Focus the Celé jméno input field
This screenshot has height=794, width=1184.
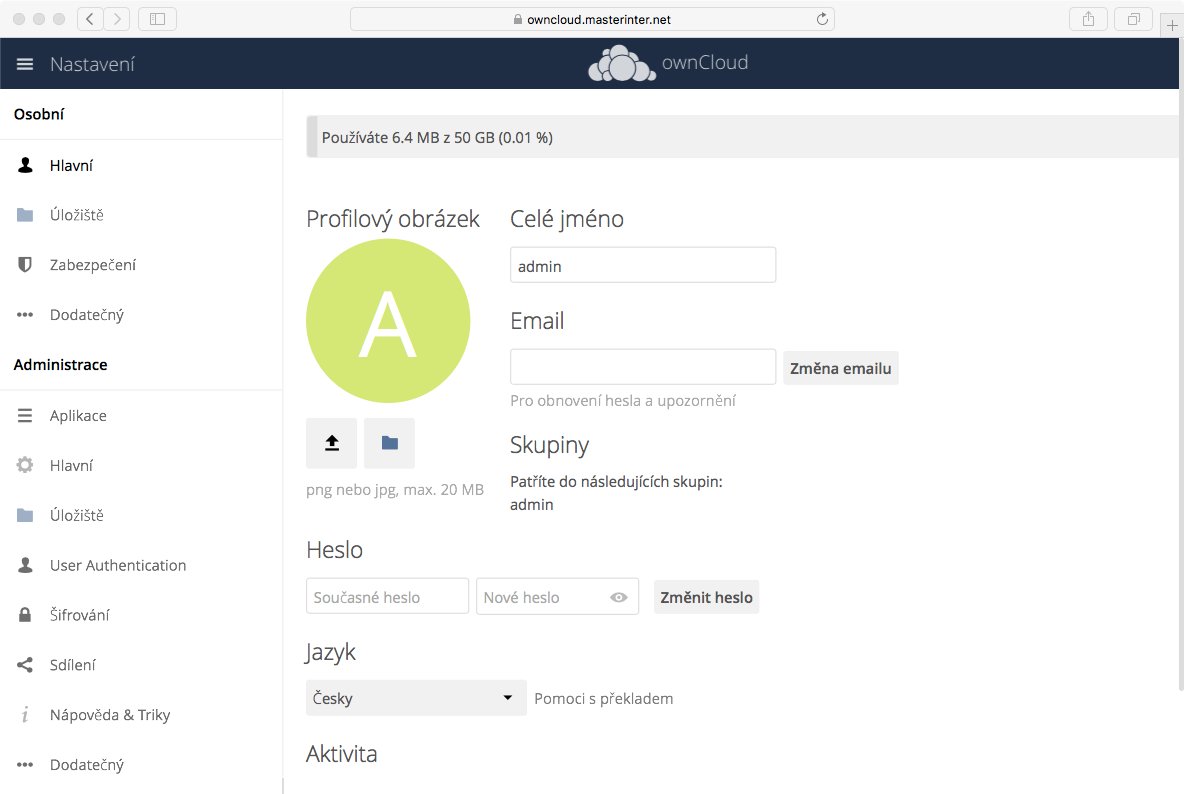(x=643, y=265)
